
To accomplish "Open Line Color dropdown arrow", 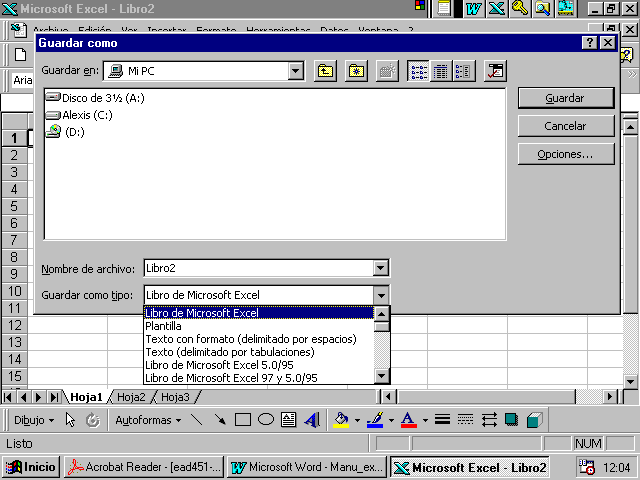I will click(391, 420).
